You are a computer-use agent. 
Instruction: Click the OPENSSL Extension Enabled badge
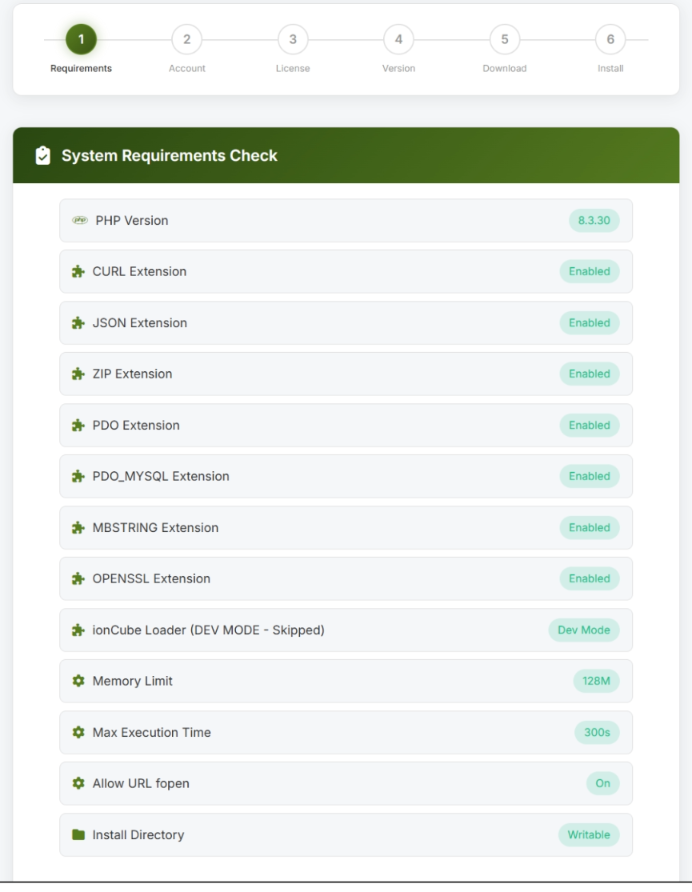coord(589,579)
